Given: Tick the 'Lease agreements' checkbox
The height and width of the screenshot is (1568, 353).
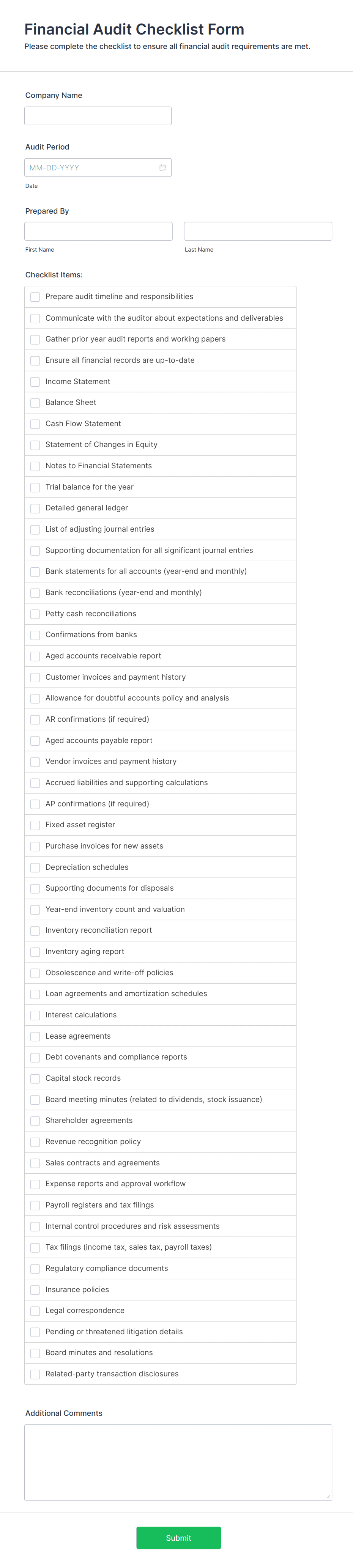Looking at the screenshot, I should pyautogui.click(x=35, y=1036).
